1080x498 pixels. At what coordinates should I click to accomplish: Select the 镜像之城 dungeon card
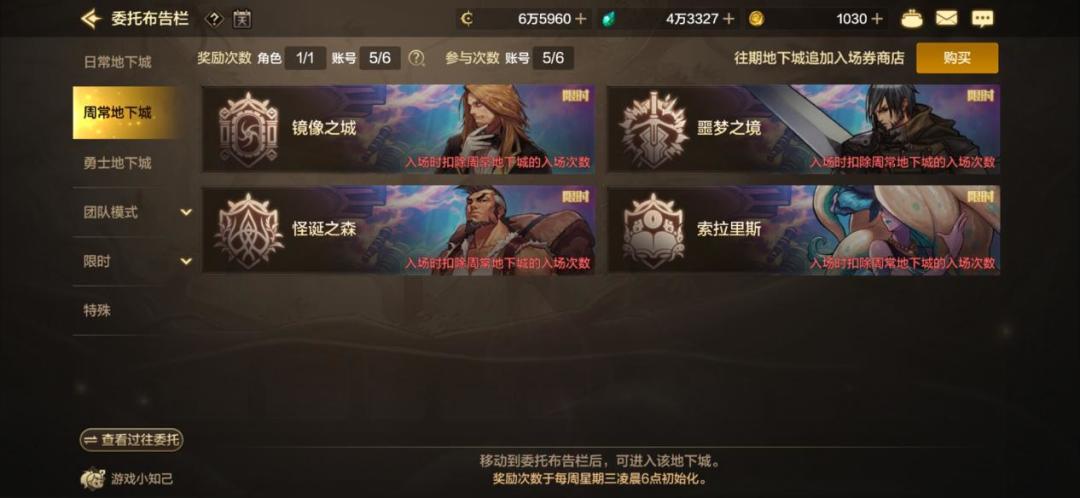coord(398,129)
